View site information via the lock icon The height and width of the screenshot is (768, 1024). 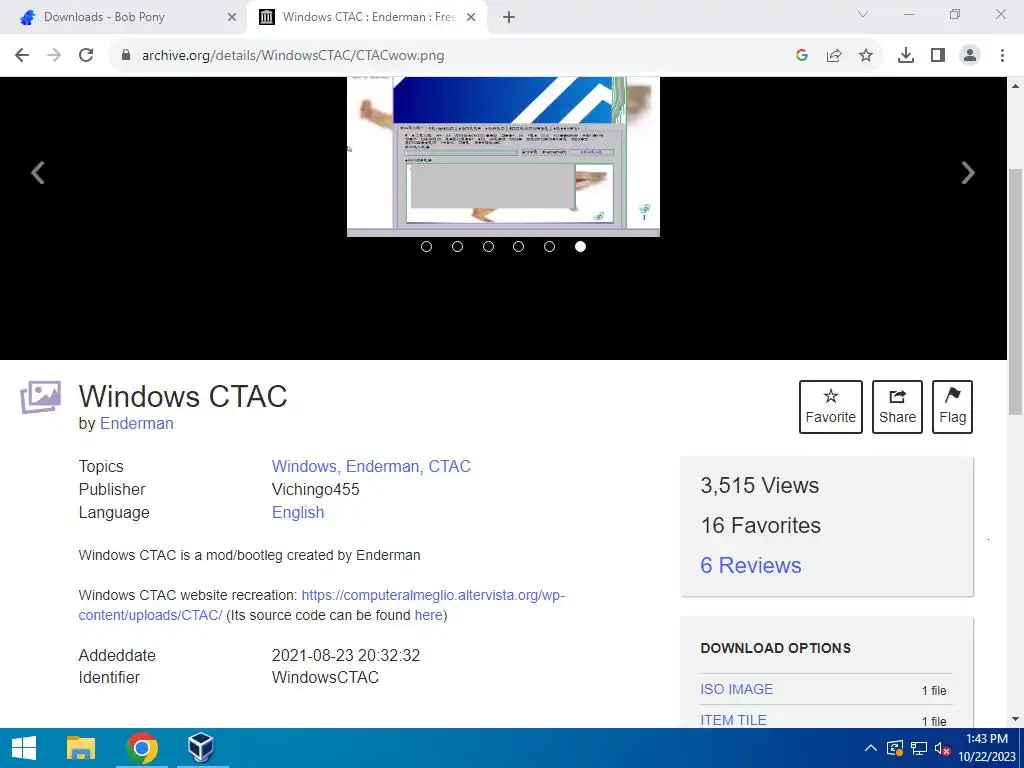click(x=126, y=56)
